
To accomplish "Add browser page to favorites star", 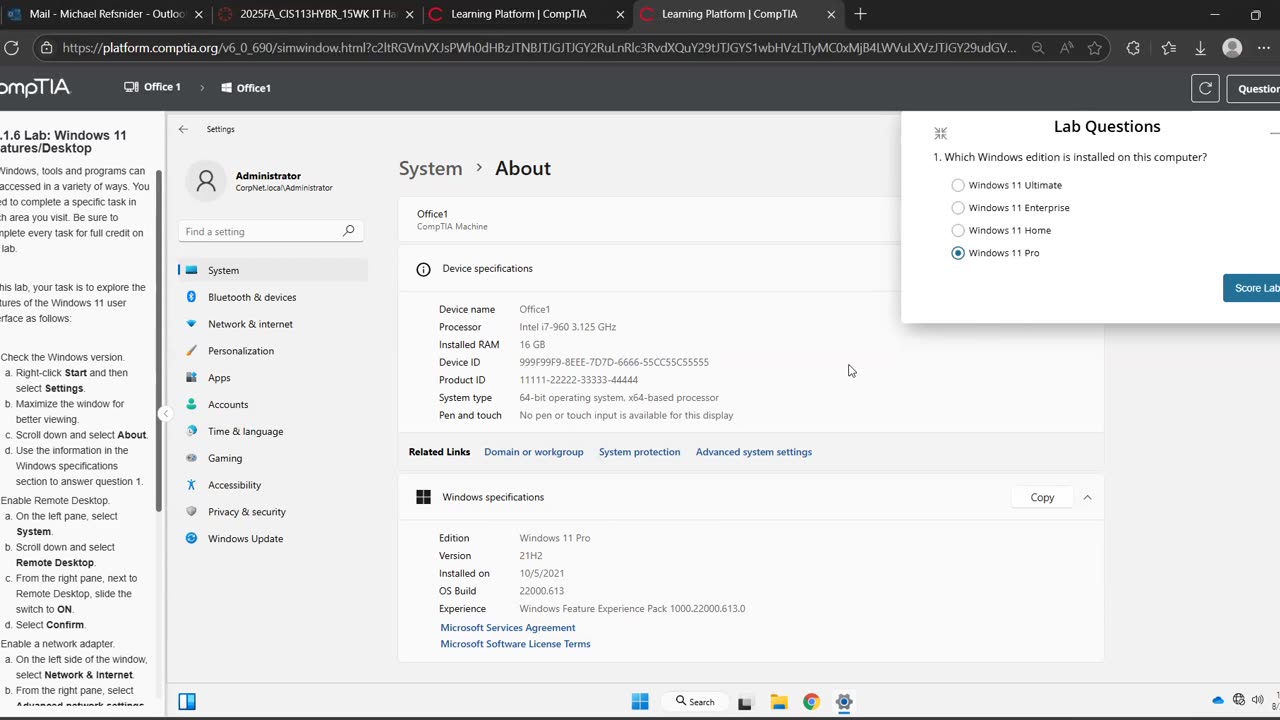I will pyautogui.click(x=1095, y=48).
